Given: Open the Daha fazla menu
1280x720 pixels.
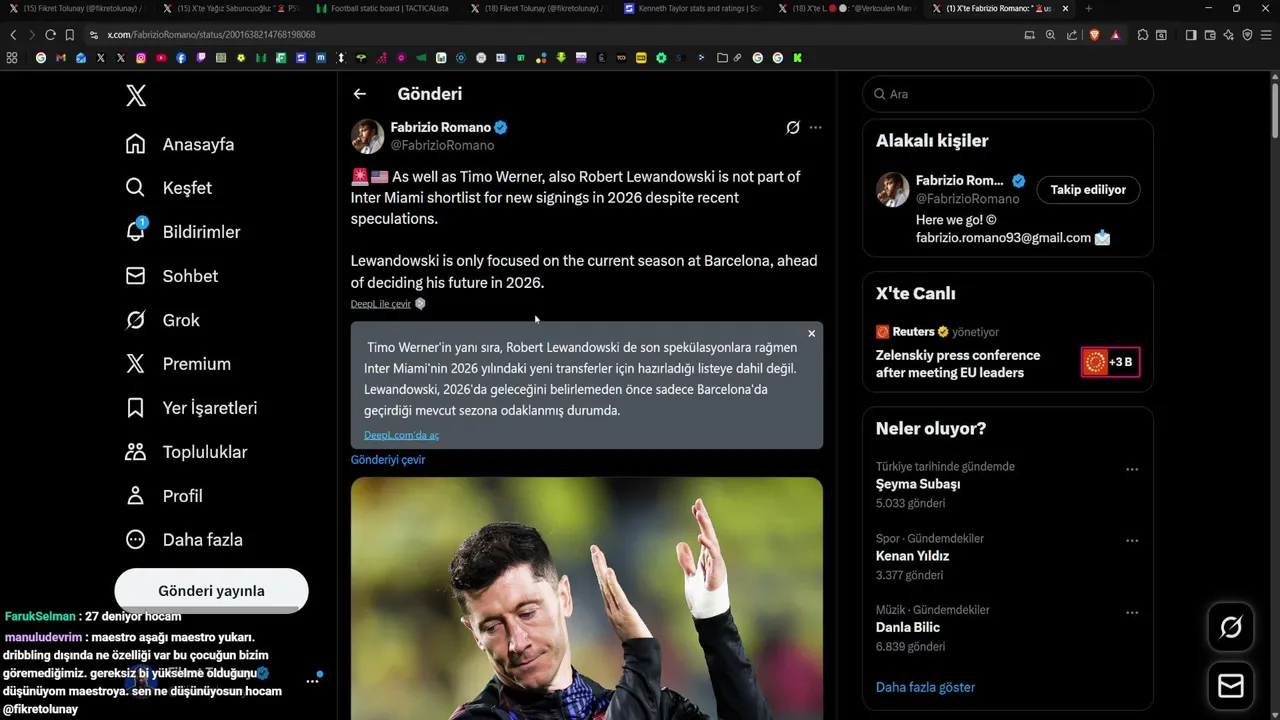Looking at the screenshot, I should coord(184,540).
